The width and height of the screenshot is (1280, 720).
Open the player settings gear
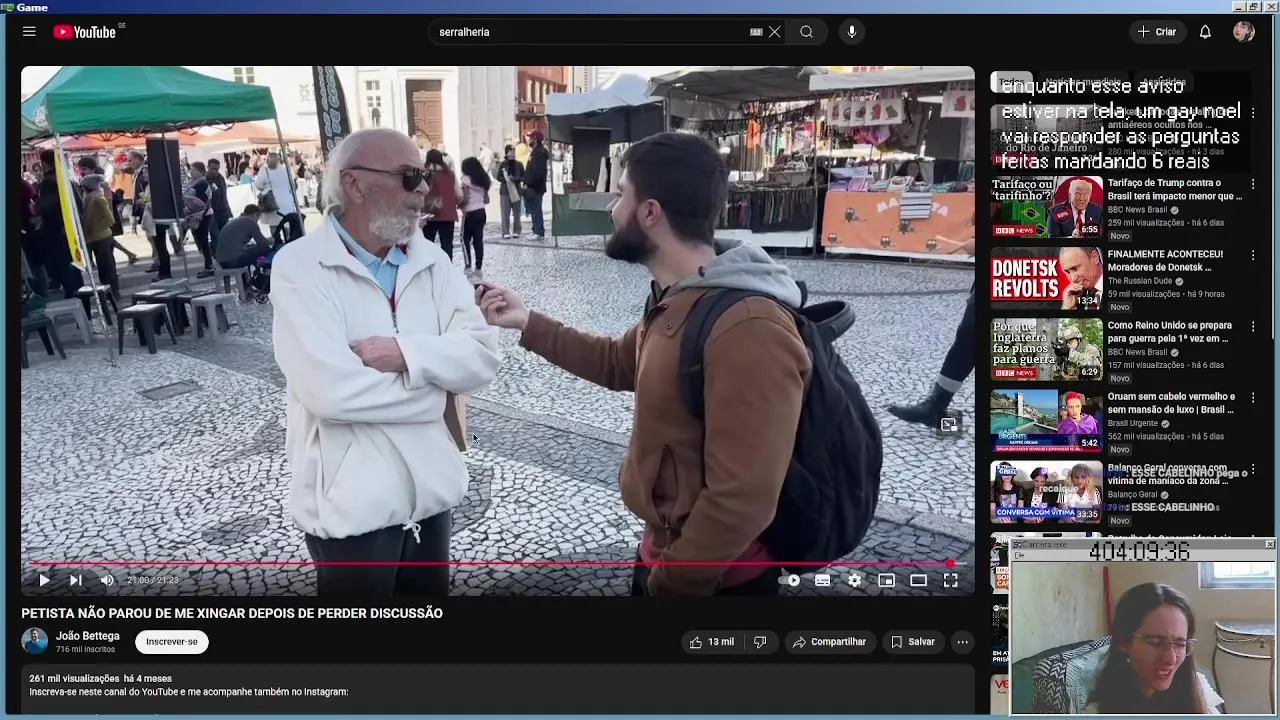854,580
